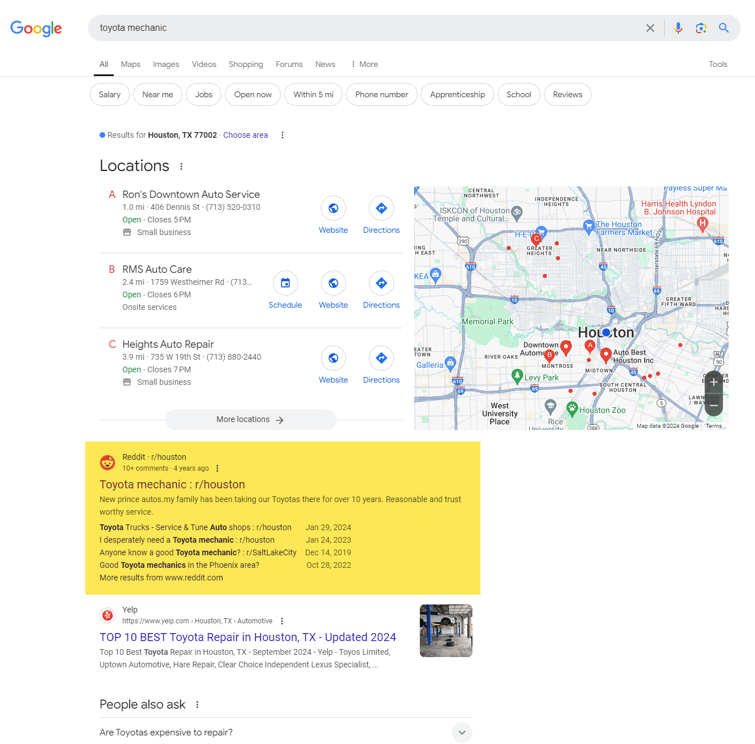Click Reddit favicon on r/houston result
The height and width of the screenshot is (744, 755).
coord(107,462)
